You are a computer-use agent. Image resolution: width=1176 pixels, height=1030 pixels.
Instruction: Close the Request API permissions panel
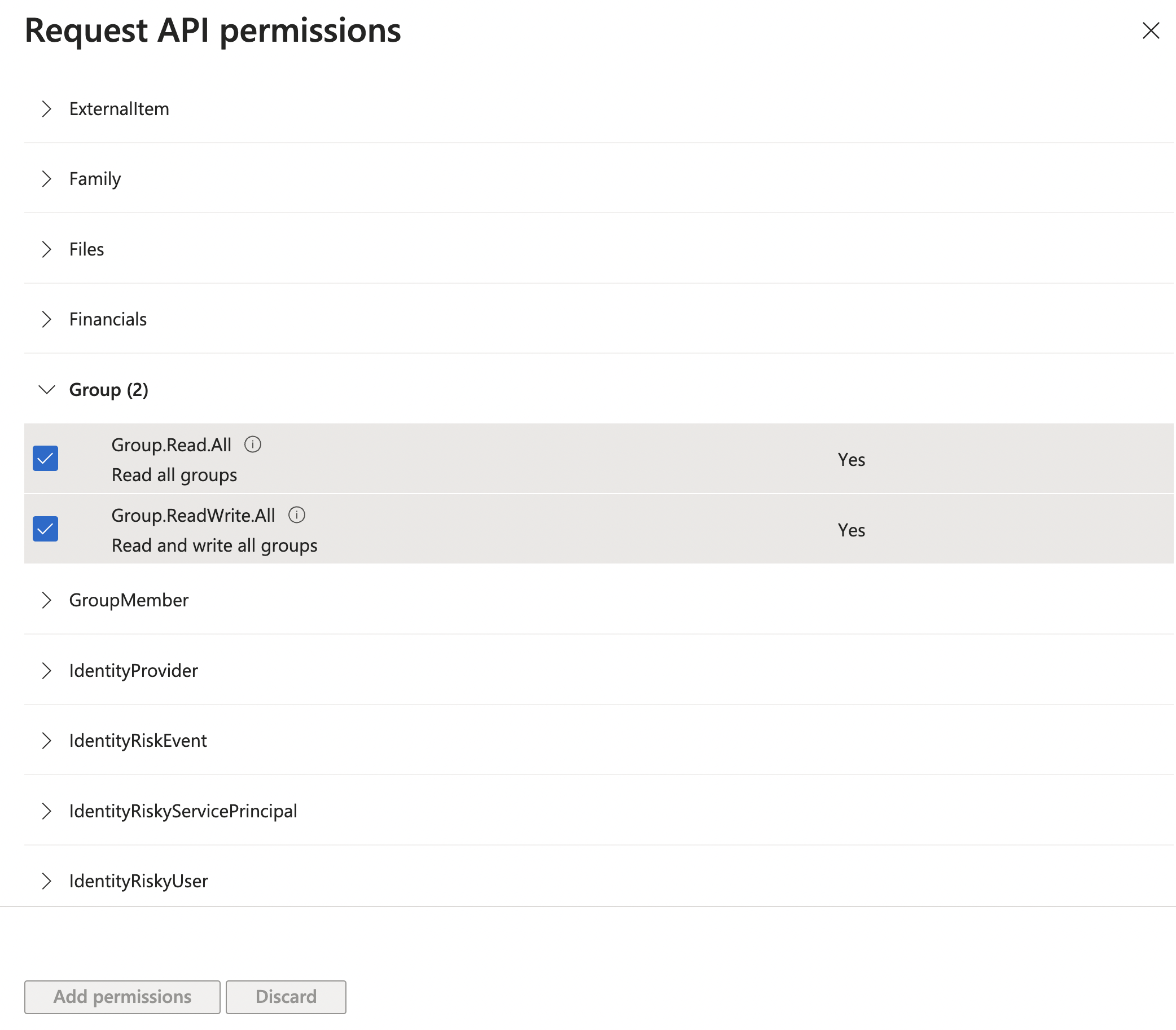(x=1150, y=30)
